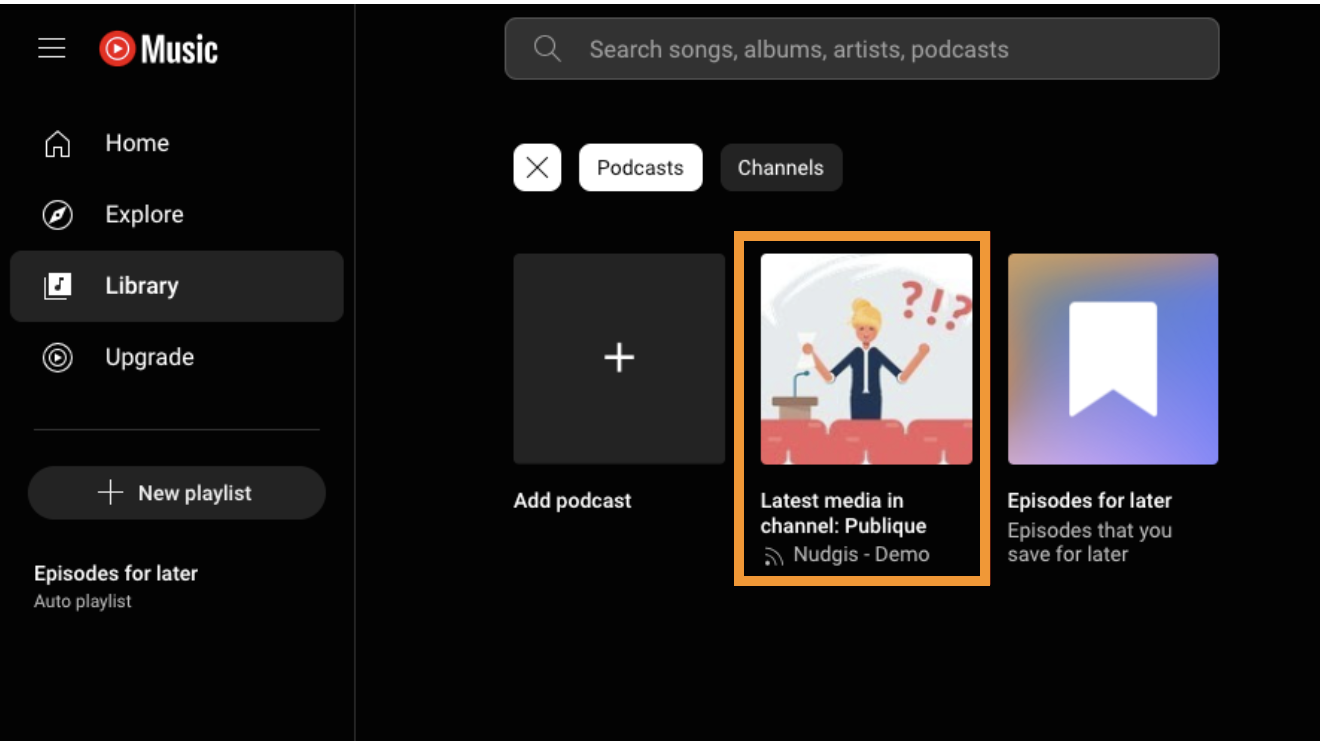Click 'Nudgis - Demo' subtitle text
Viewport: 1320px width, 741px height.
(861, 554)
